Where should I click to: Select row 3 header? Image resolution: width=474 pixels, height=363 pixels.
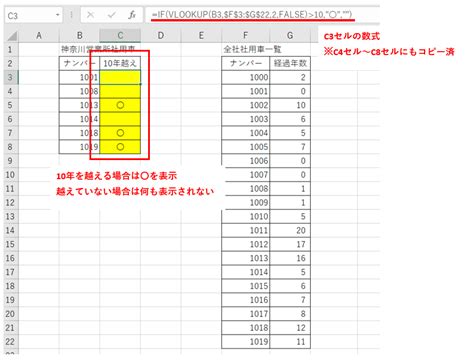[x=11, y=77]
